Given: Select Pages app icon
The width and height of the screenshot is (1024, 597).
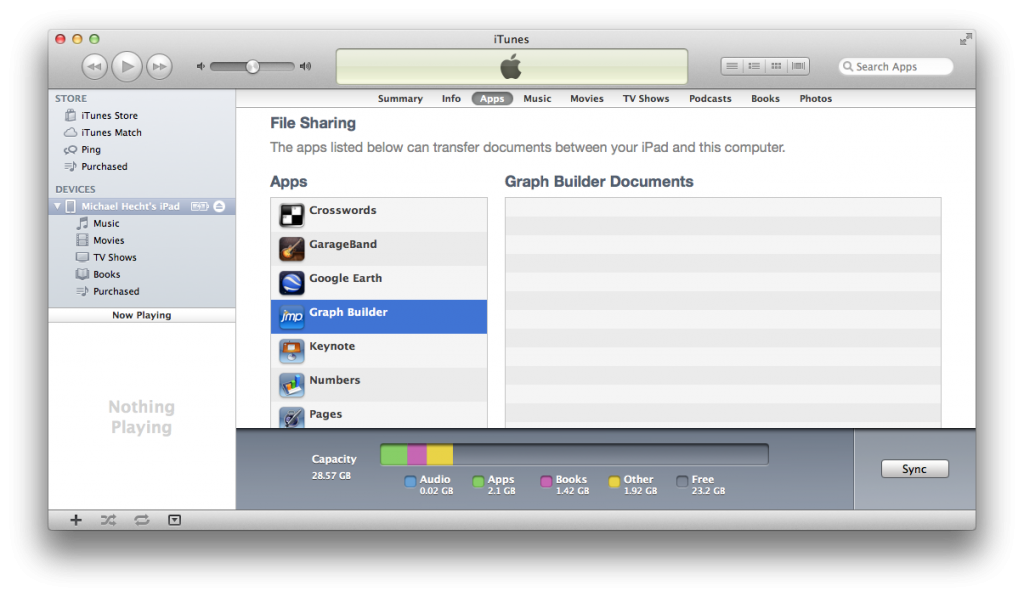Looking at the screenshot, I should click(291, 417).
